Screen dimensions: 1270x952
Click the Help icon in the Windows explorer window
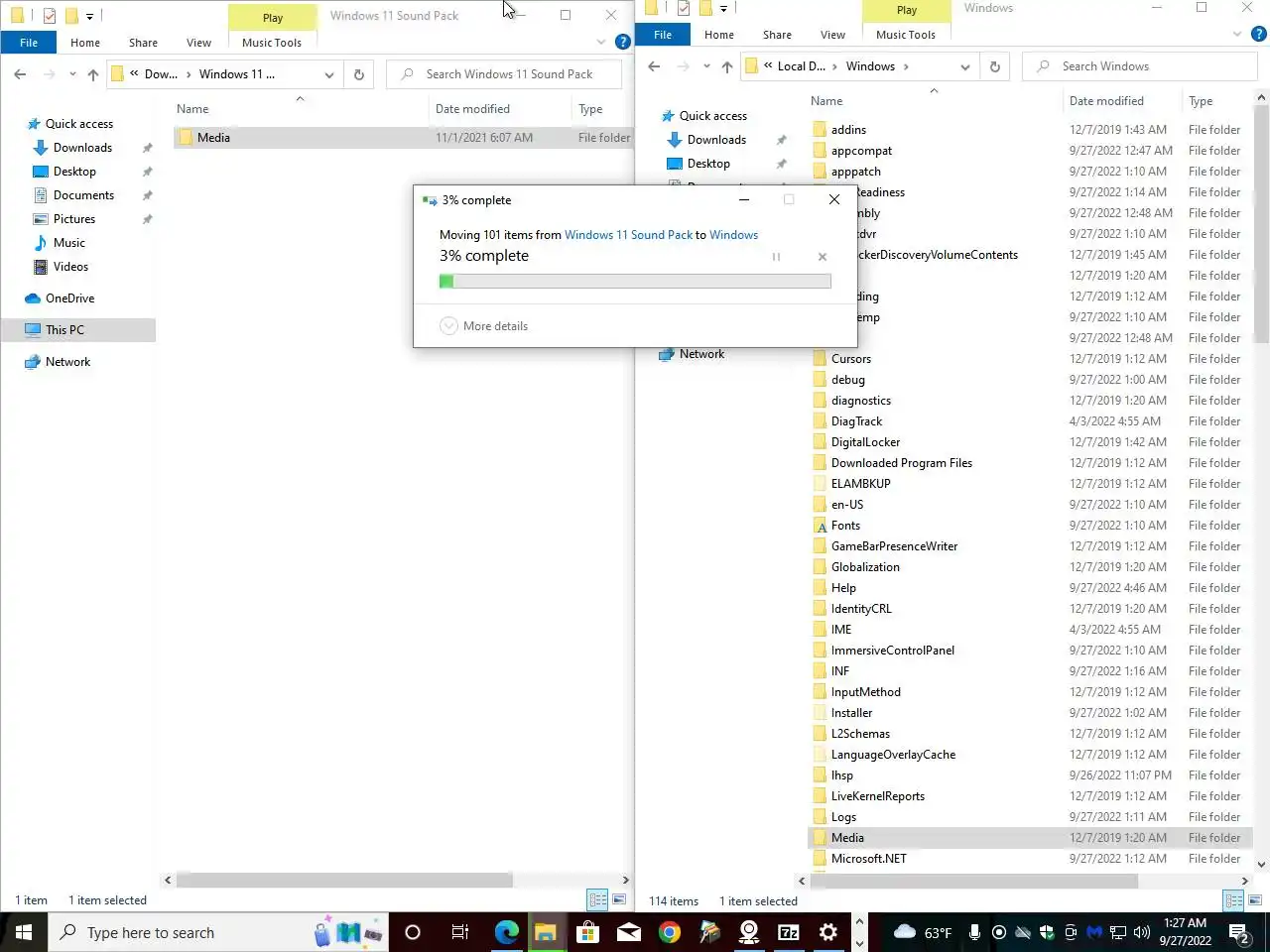(1258, 34)
